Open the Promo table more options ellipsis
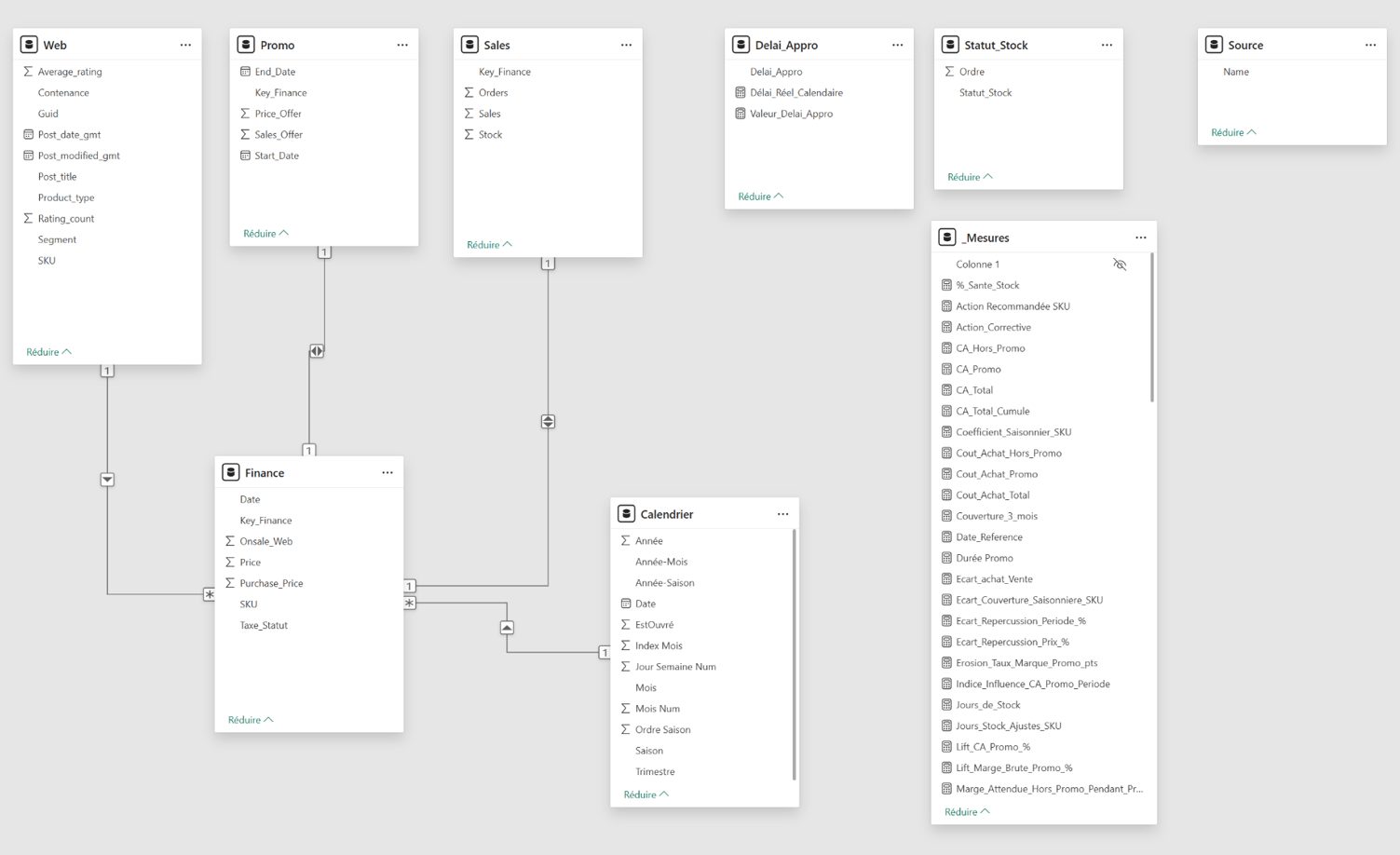Image resolution: width=1400 pixels, height=855 pixels. 402,45
